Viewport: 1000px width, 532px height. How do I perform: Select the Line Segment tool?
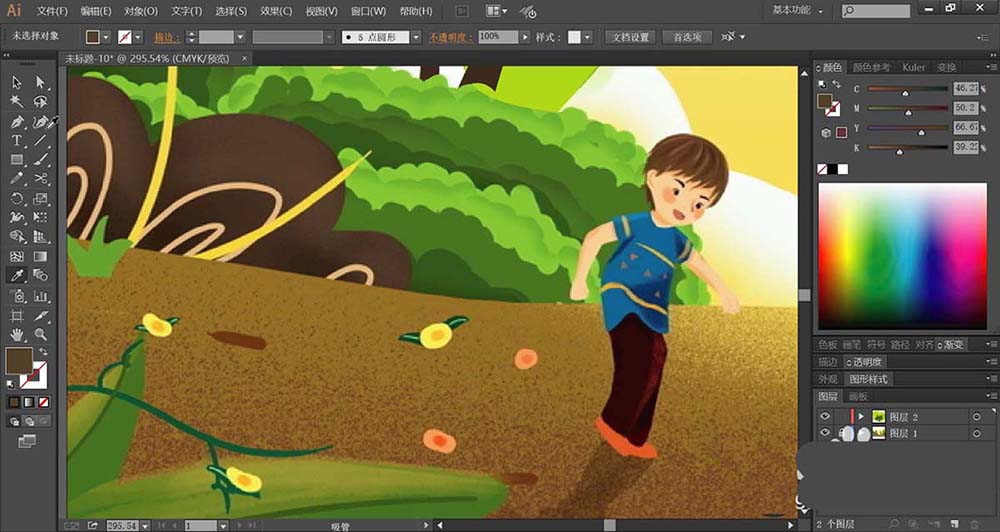tap(41, 140)
